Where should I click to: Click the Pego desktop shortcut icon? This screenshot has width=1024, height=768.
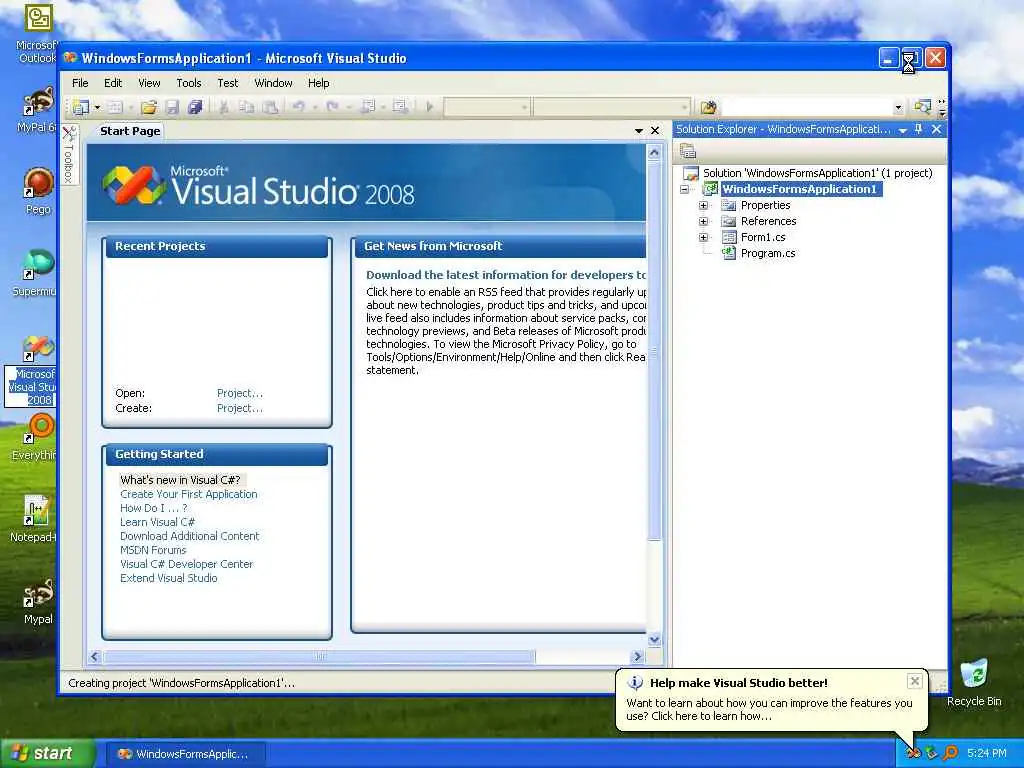point(39,191)
